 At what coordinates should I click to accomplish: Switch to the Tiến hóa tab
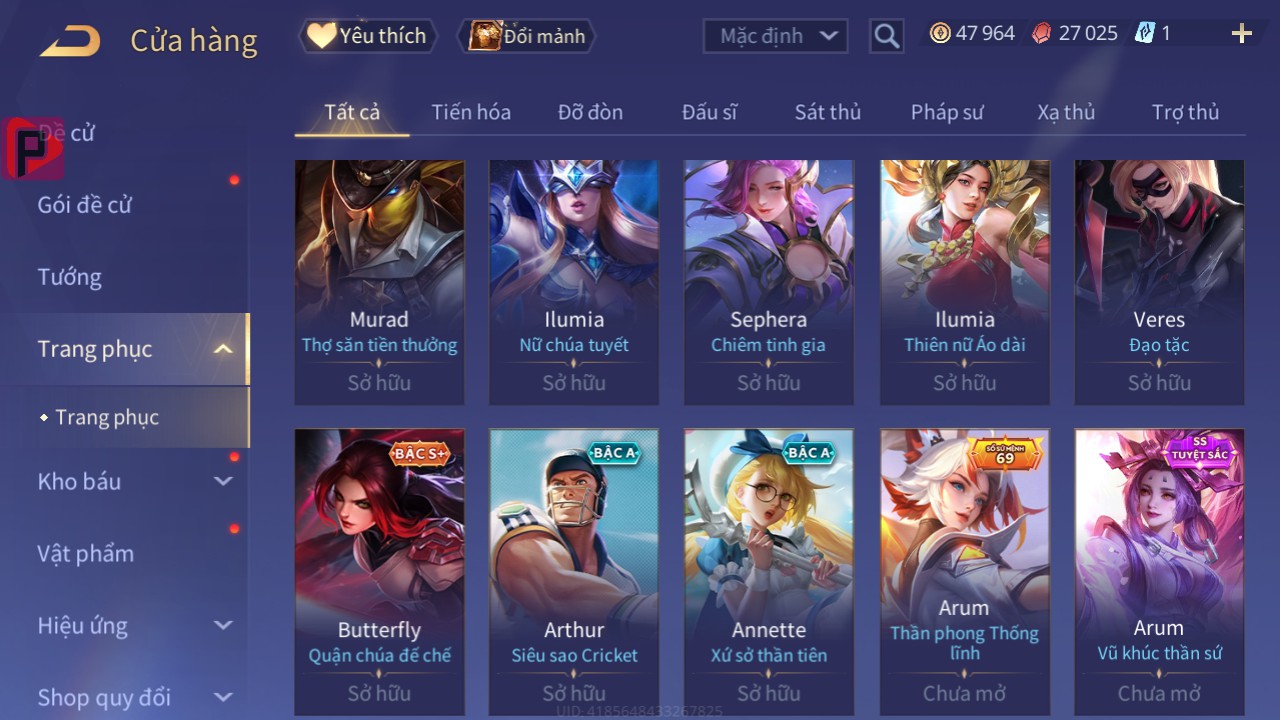tap(471, 112)
